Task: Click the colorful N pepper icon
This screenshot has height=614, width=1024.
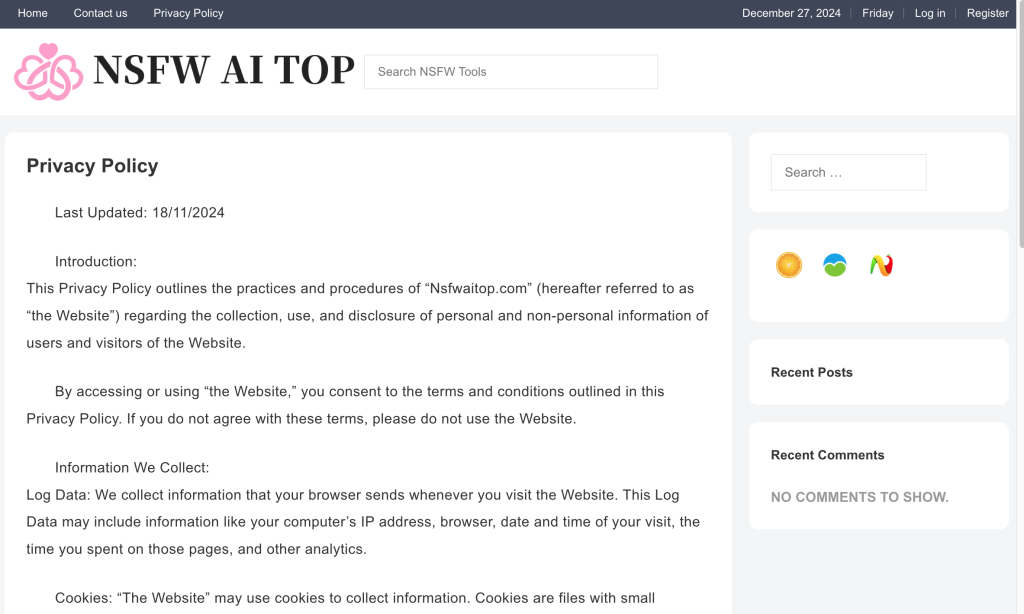Action: click(x=881, y=265)
